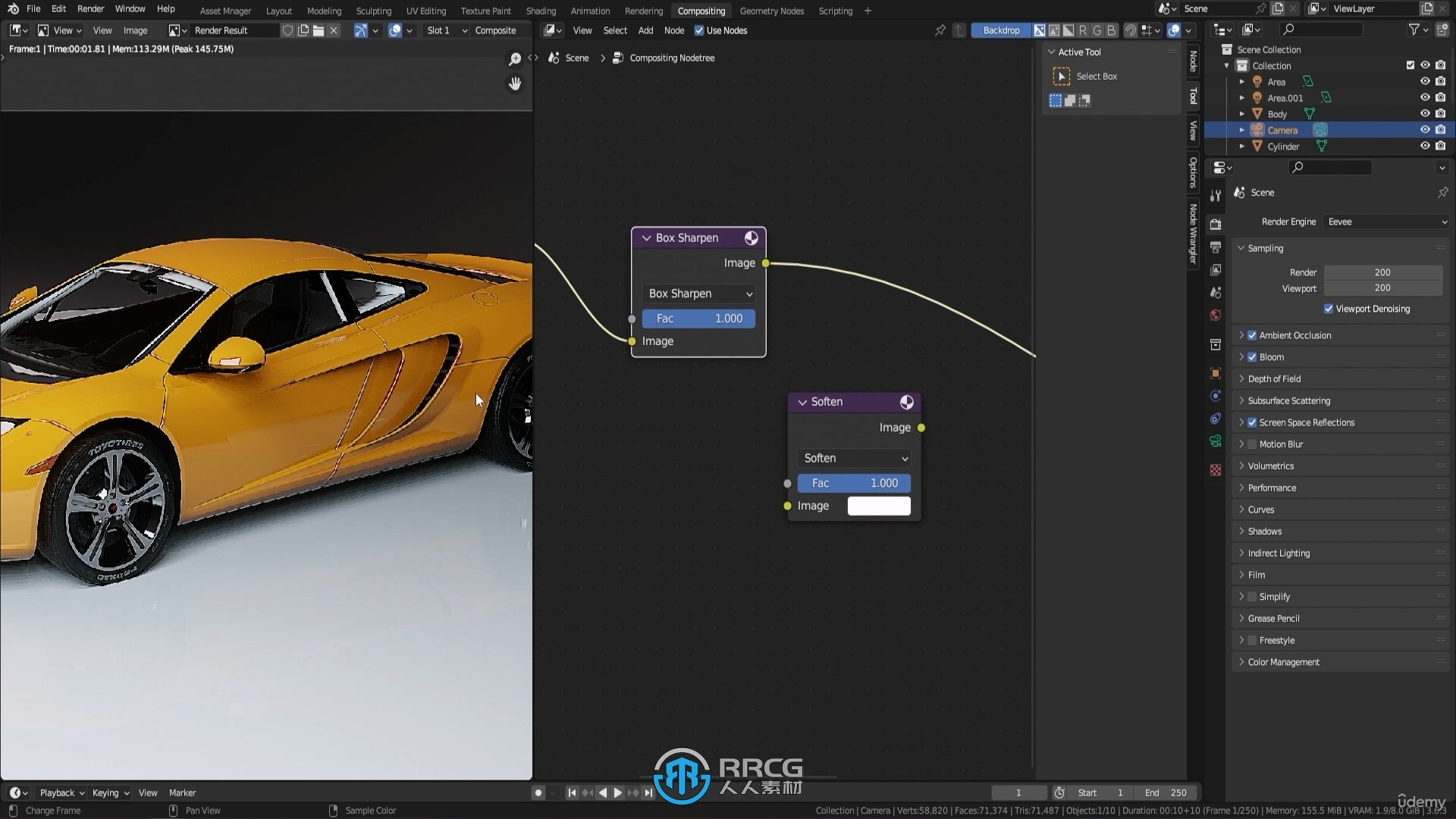Click the pin icon in node editor header
The width and height of the screenshot is (1456, 819).
pos(940,30)
